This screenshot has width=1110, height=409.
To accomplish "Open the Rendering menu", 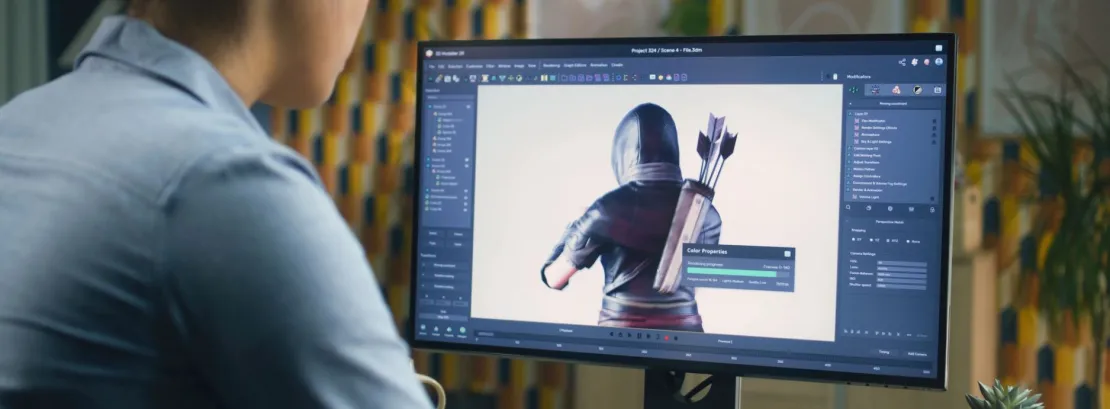I will pos(551,65).
